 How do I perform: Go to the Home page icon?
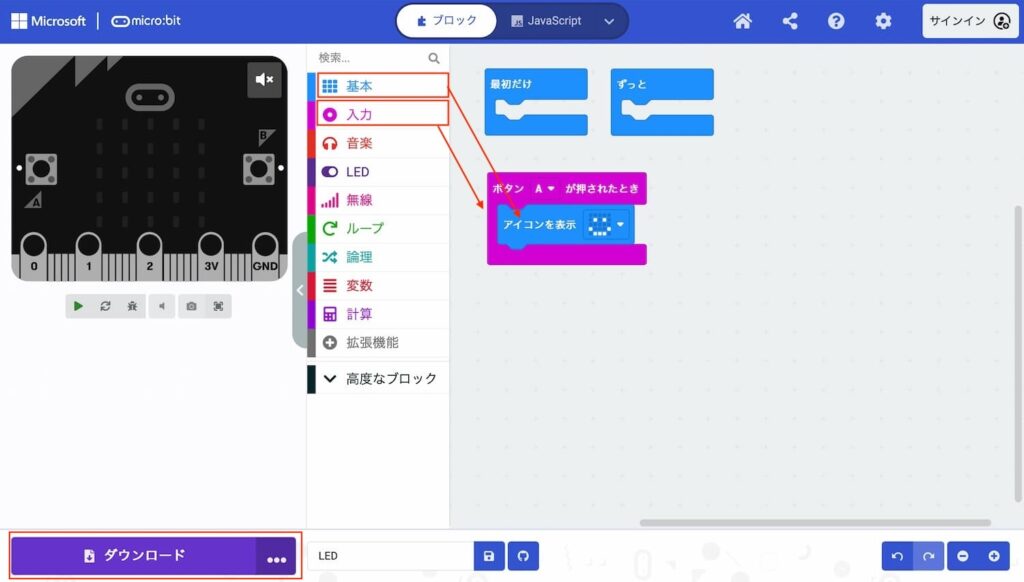742,21
